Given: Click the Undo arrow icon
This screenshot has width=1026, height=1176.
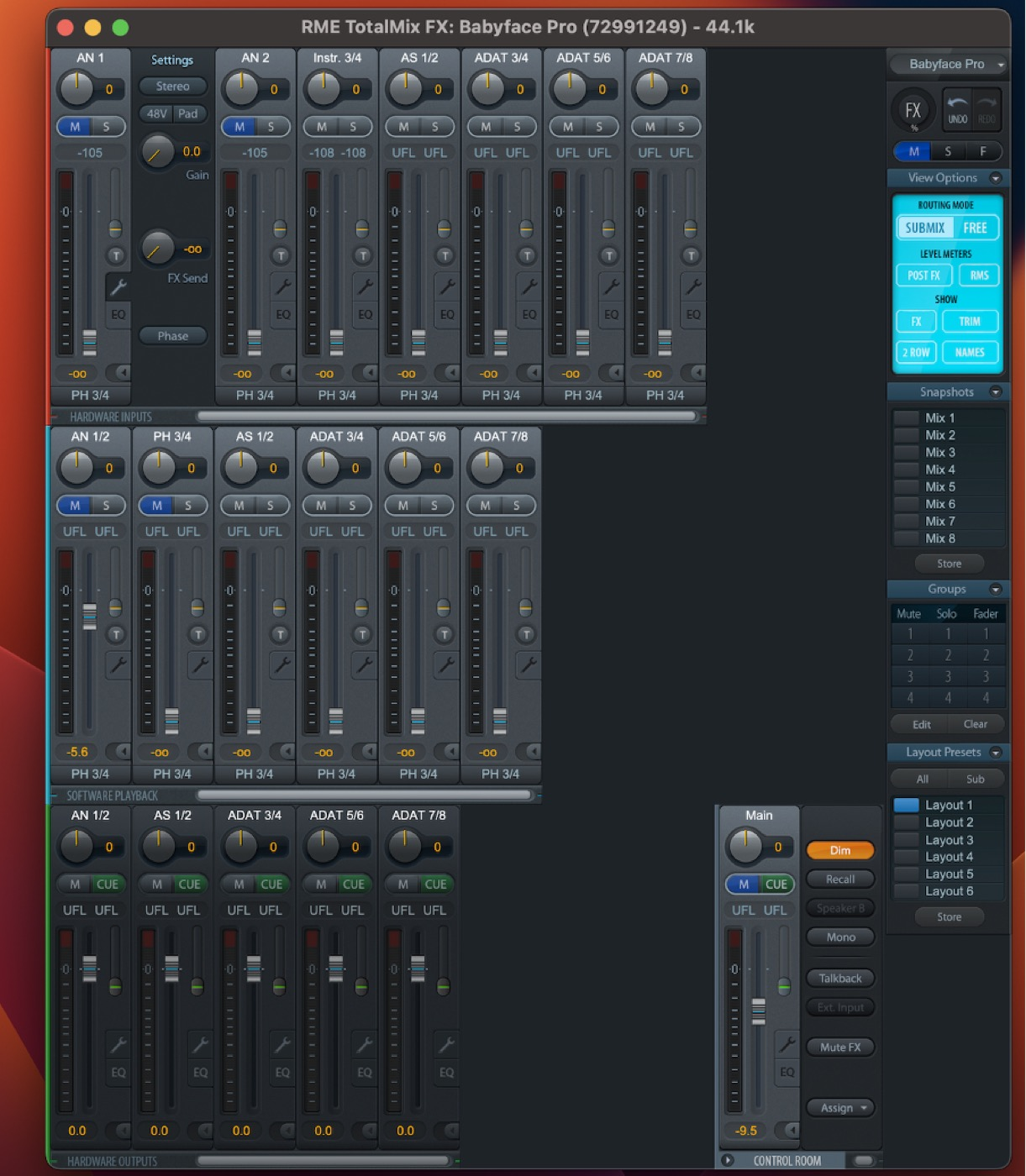Looking at the screenshot, I should (x=958, y=109).
